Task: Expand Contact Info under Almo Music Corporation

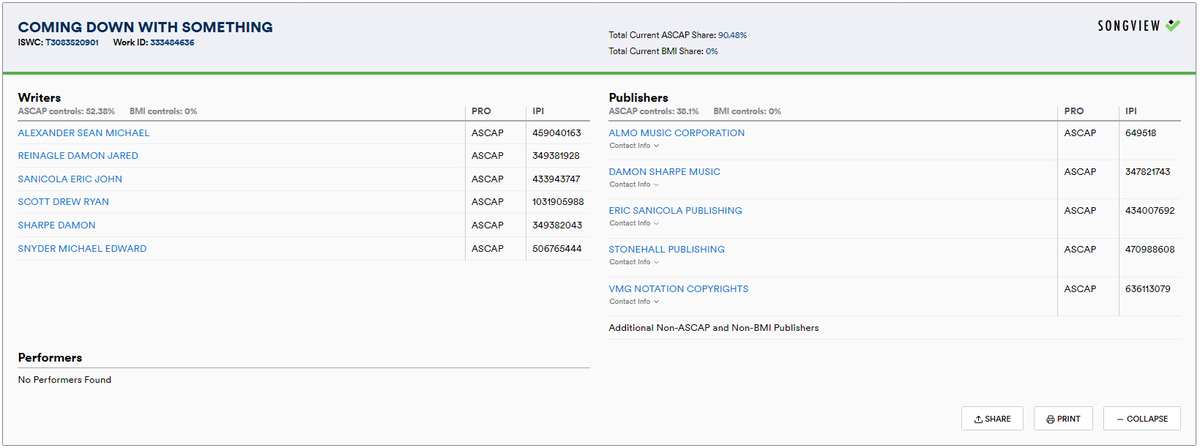Action: point(634,146)
